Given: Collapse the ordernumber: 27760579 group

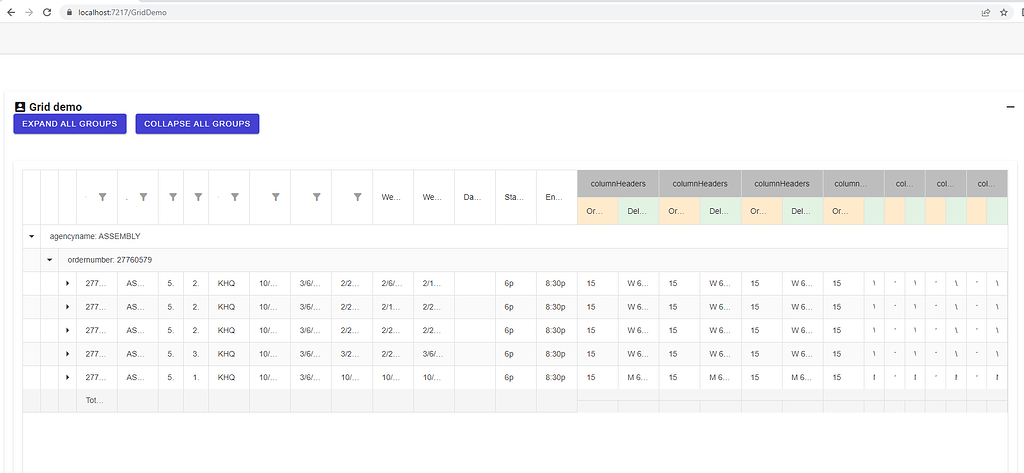Looking at the screenshot, I should click(50, 260).
